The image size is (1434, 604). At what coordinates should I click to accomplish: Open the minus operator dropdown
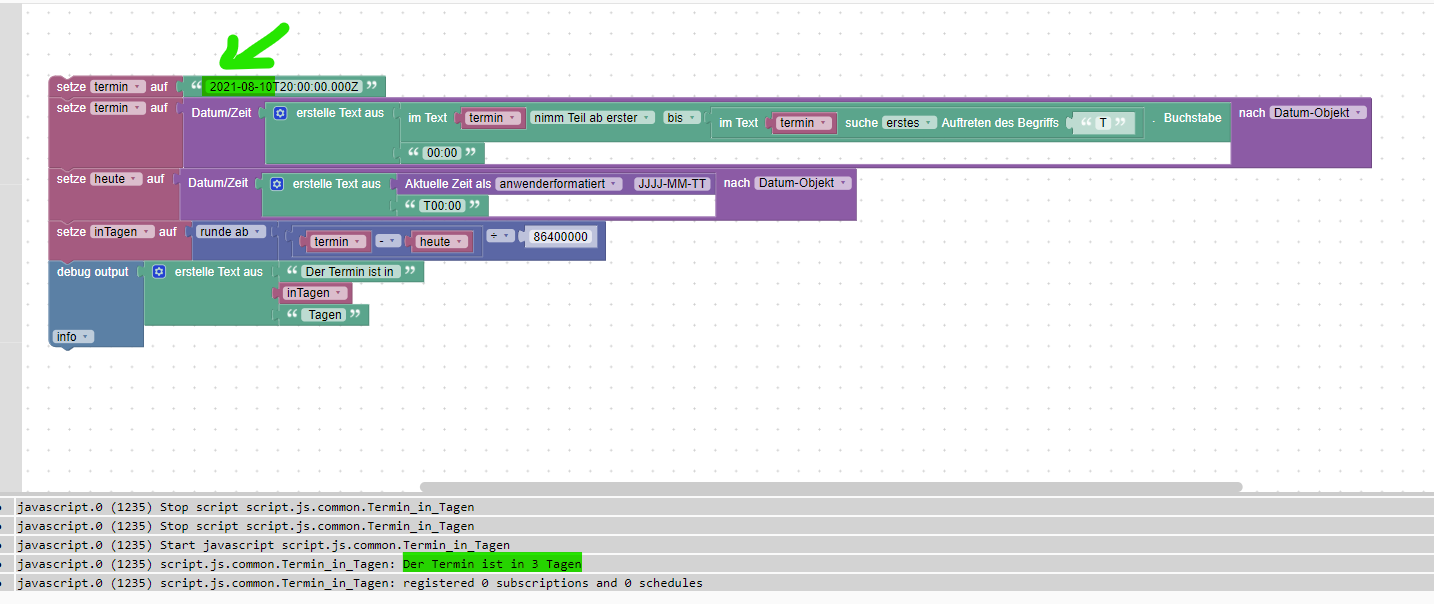(x=387, y=242)
